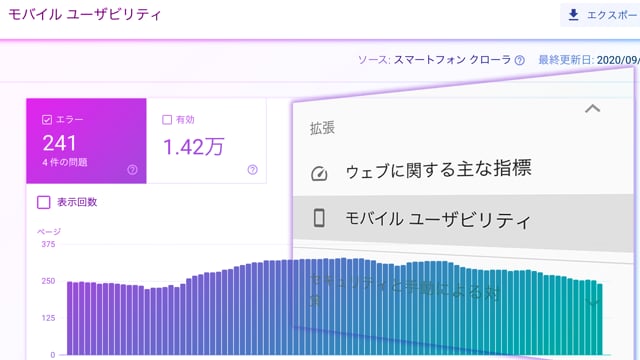
Task: Expand the セキュリティと手動による対策 section
Action: [x=592, y=302]
